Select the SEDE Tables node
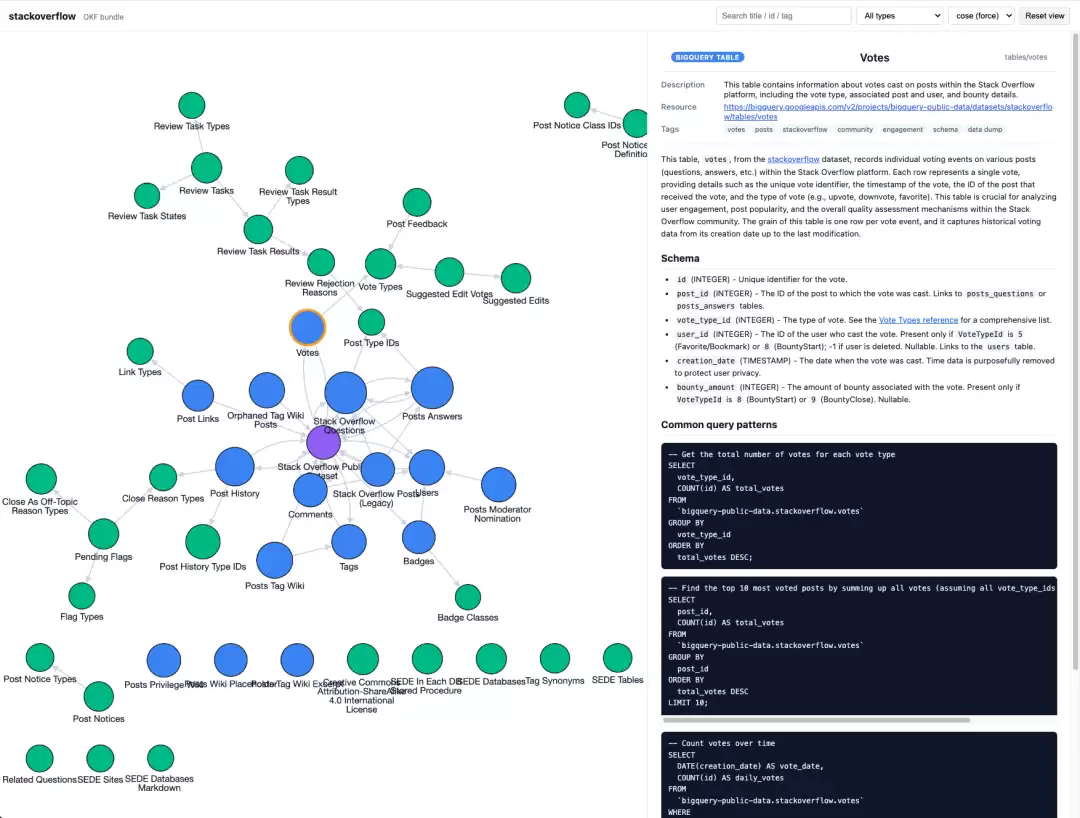The image size is (1080, 818). click(x=617, y=658)
